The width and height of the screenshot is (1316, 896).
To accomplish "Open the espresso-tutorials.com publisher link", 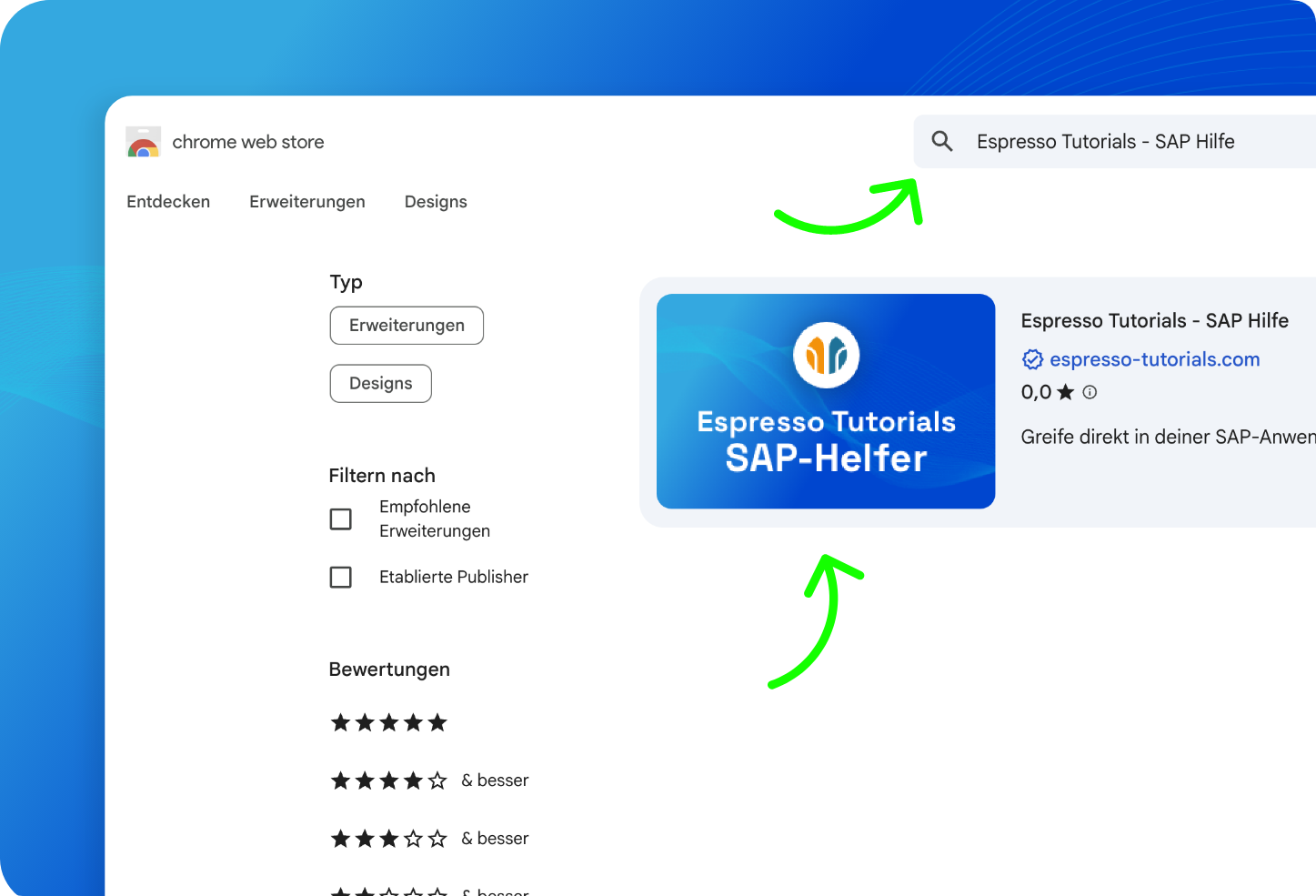I will [x=1154, y=359].
